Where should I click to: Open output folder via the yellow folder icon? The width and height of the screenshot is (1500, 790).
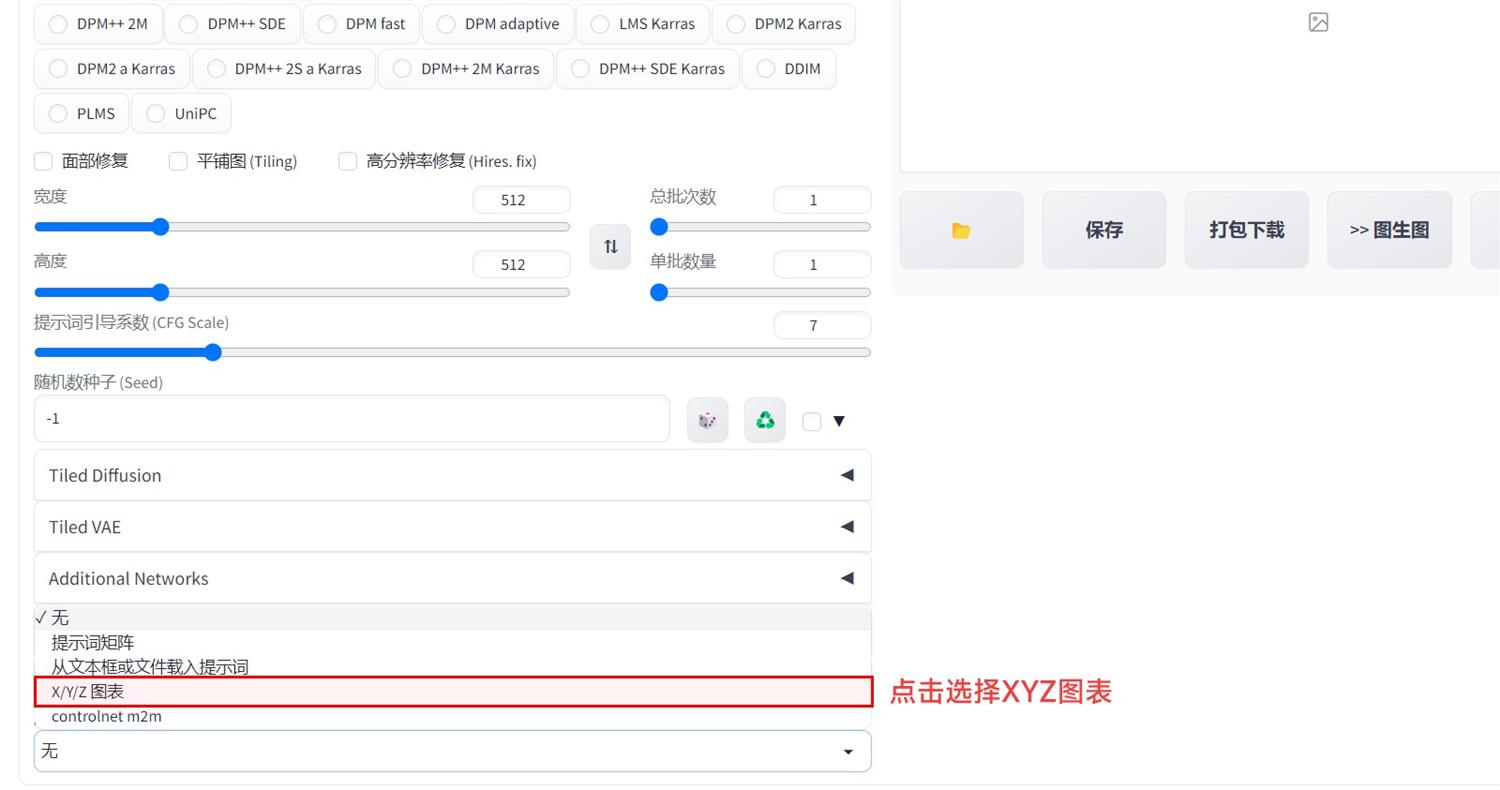click(960, 229)
